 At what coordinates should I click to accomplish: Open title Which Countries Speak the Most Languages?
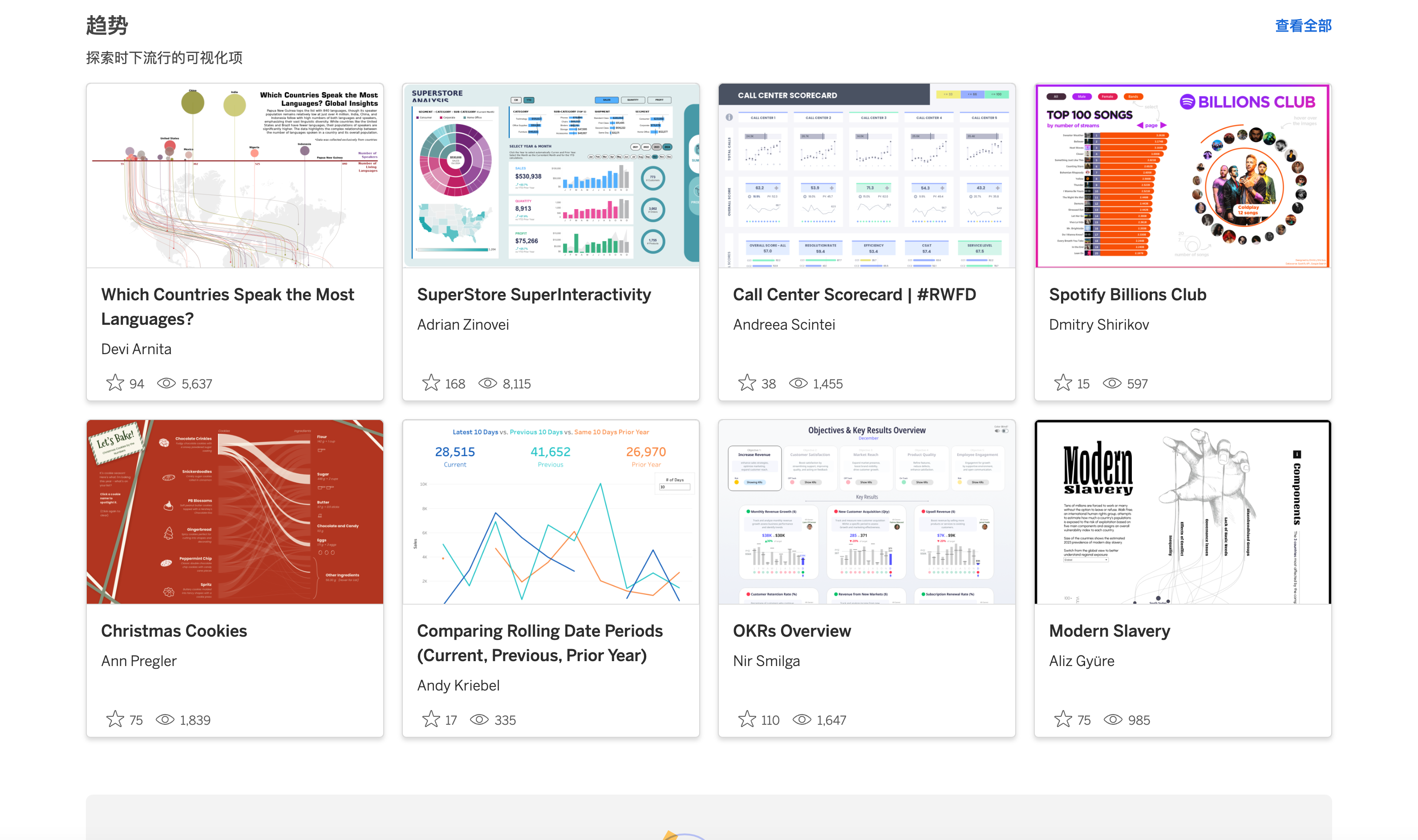pos(227,307)
